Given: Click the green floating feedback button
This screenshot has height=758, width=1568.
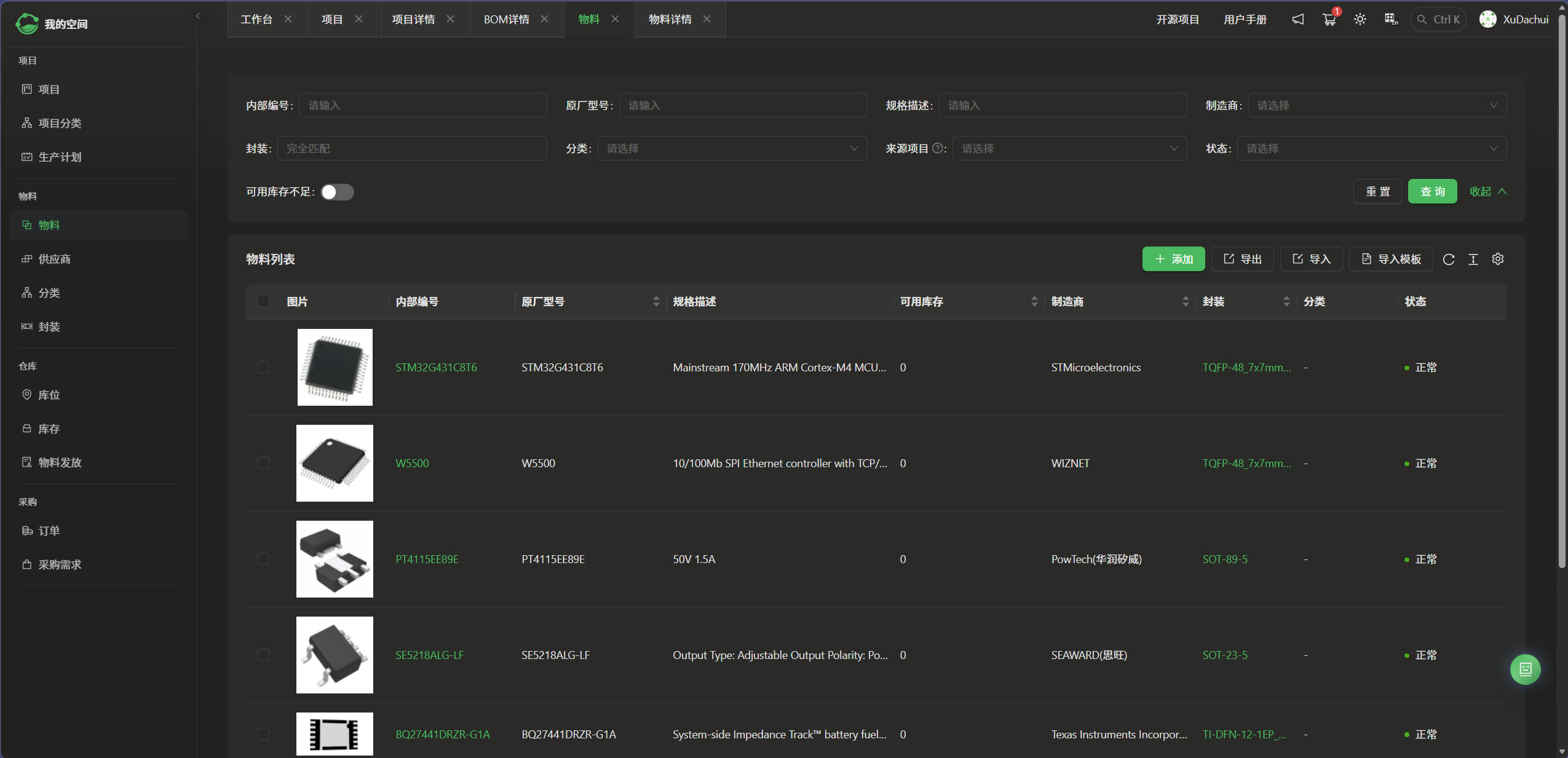Looking at the screenshot, I should click(x=1525, y=669).
